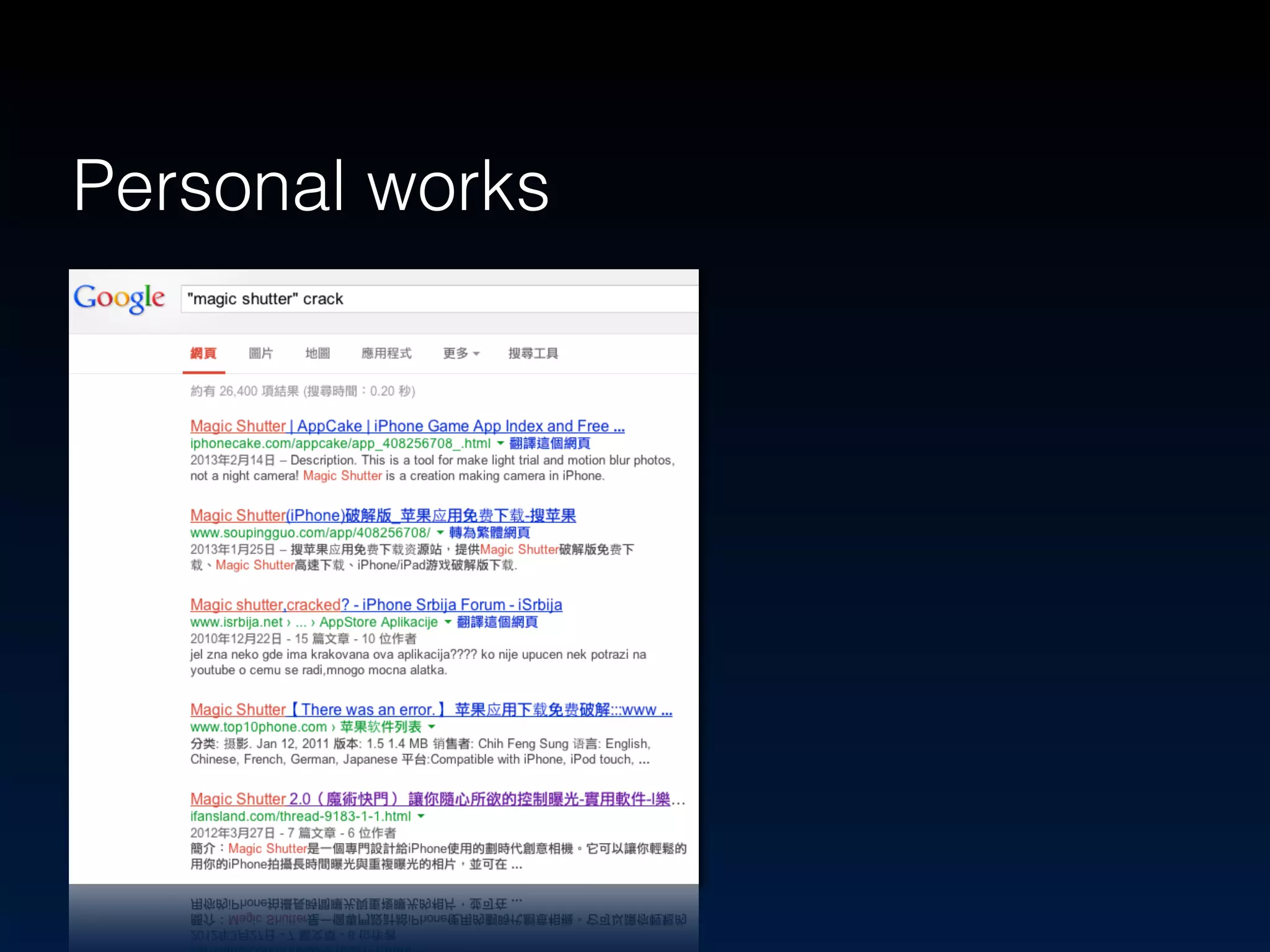Click 翻譯這個網頁 under the iSrbija result
1270x952 pixels.
coord(497,622)
